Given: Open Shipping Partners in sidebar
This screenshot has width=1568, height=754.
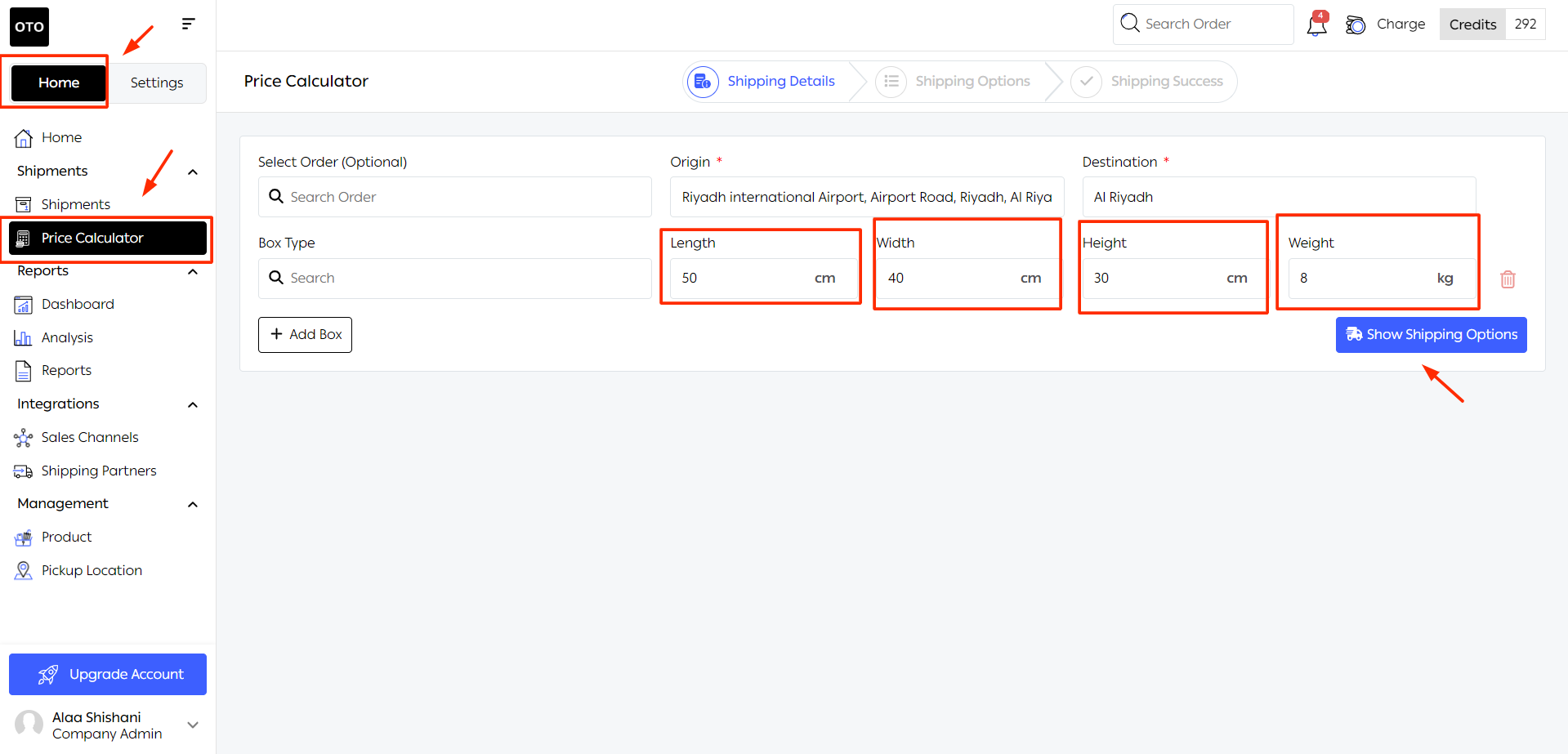Looking at the screenshot, I should tap(99, 471).
